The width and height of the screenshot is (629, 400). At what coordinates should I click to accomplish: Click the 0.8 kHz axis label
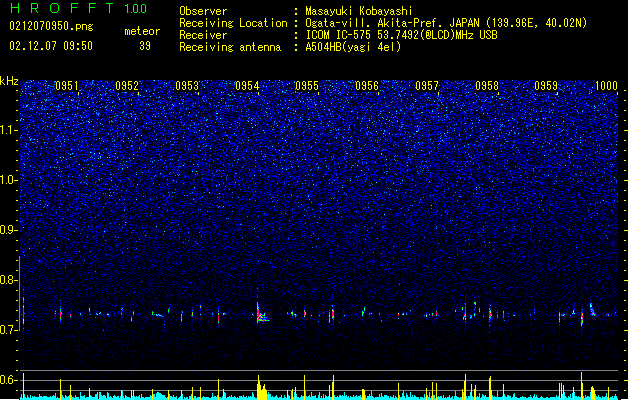(x=8, y=280)
